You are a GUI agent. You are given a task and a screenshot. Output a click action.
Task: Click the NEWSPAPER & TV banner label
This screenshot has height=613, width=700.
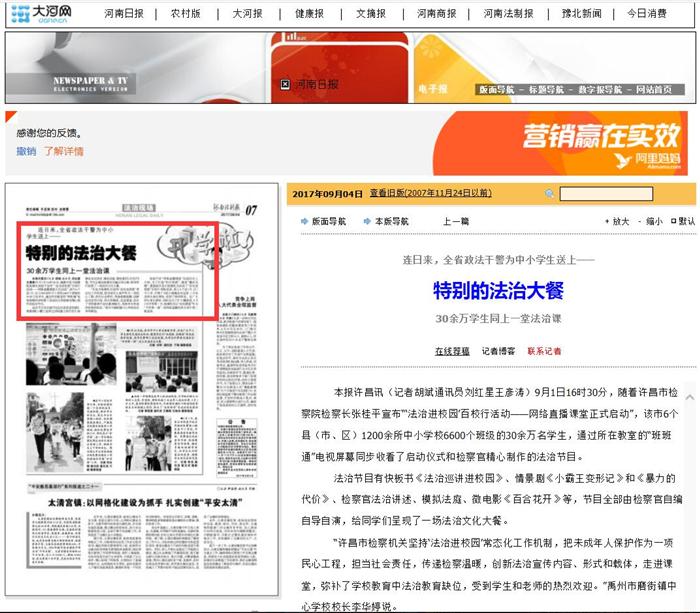pyautogui.click(x=91, y=83)
